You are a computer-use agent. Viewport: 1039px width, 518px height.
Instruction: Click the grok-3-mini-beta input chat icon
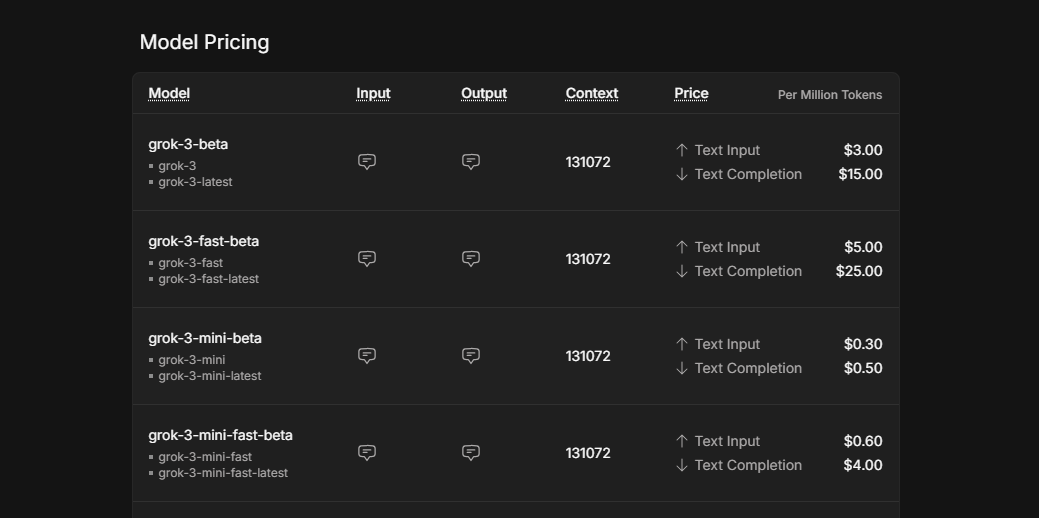click(x=367, y=356)
